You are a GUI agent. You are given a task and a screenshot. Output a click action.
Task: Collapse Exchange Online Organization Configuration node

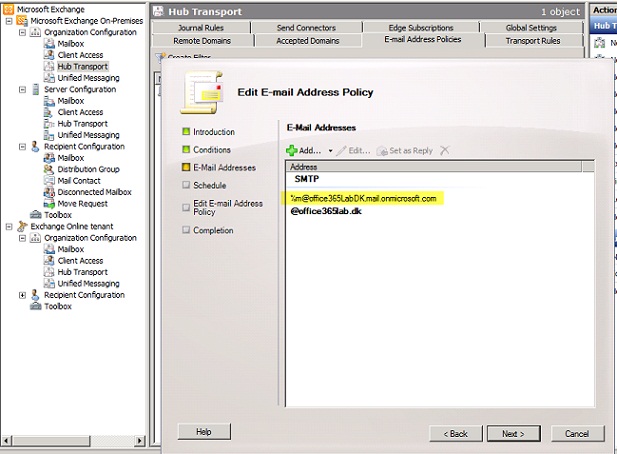22,238
